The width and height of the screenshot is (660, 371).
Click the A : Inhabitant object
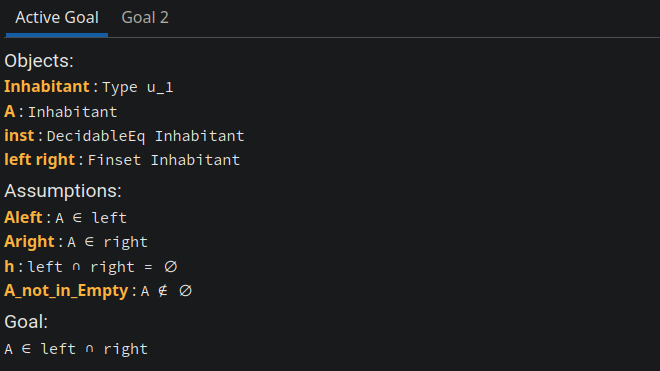(61, 112)
